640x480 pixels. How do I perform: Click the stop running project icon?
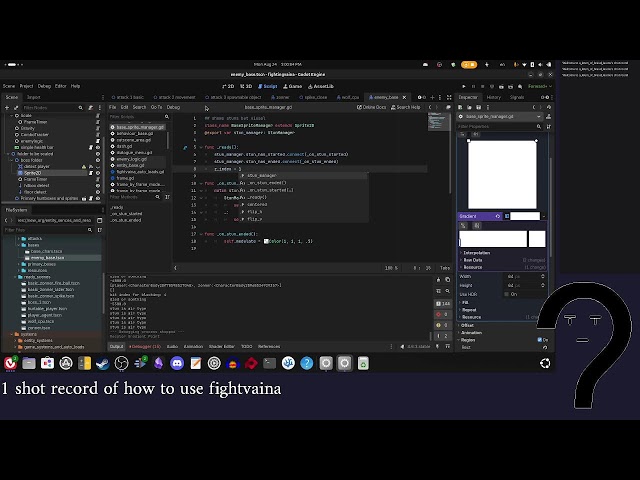point(482,87)
